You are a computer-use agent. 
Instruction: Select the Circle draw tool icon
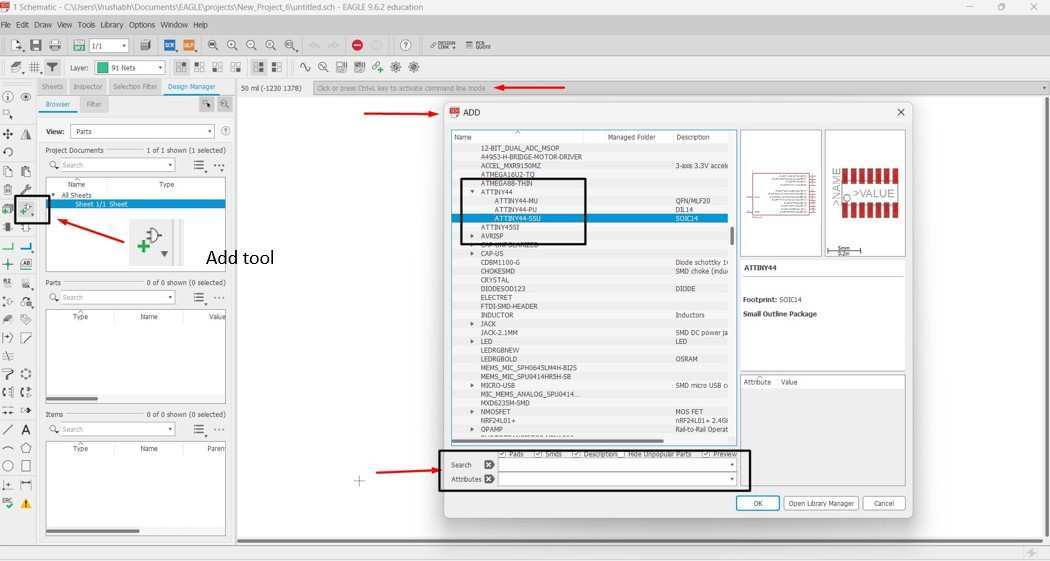click(x=8, y=466)
